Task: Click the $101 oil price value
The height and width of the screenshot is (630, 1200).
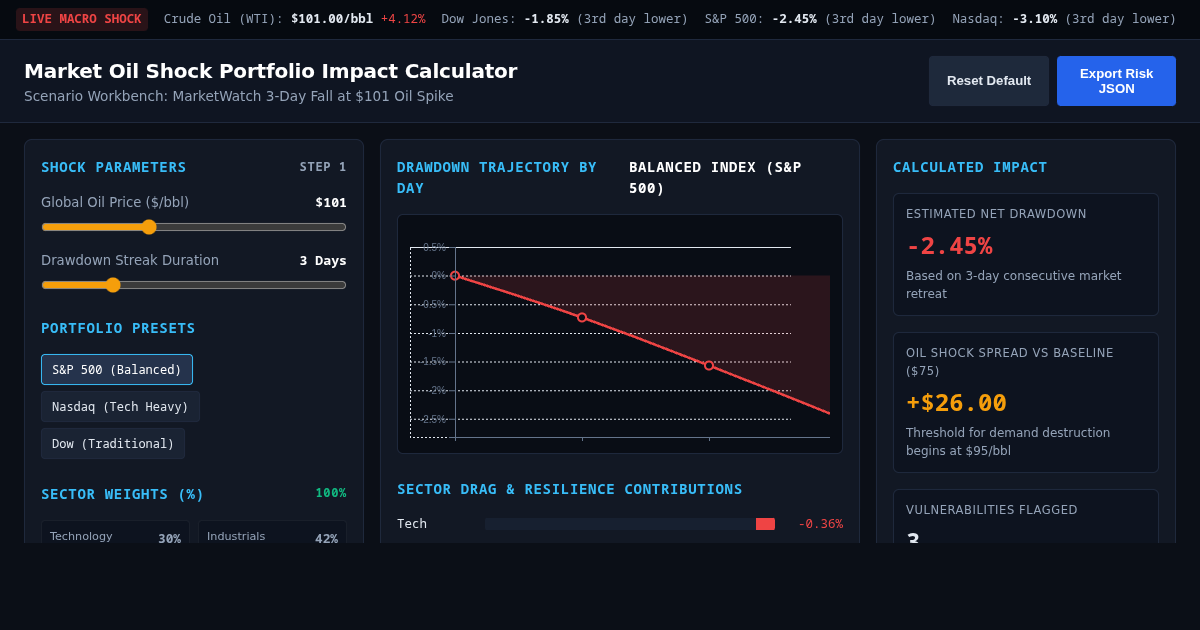Action: click(x=331, y=203)
